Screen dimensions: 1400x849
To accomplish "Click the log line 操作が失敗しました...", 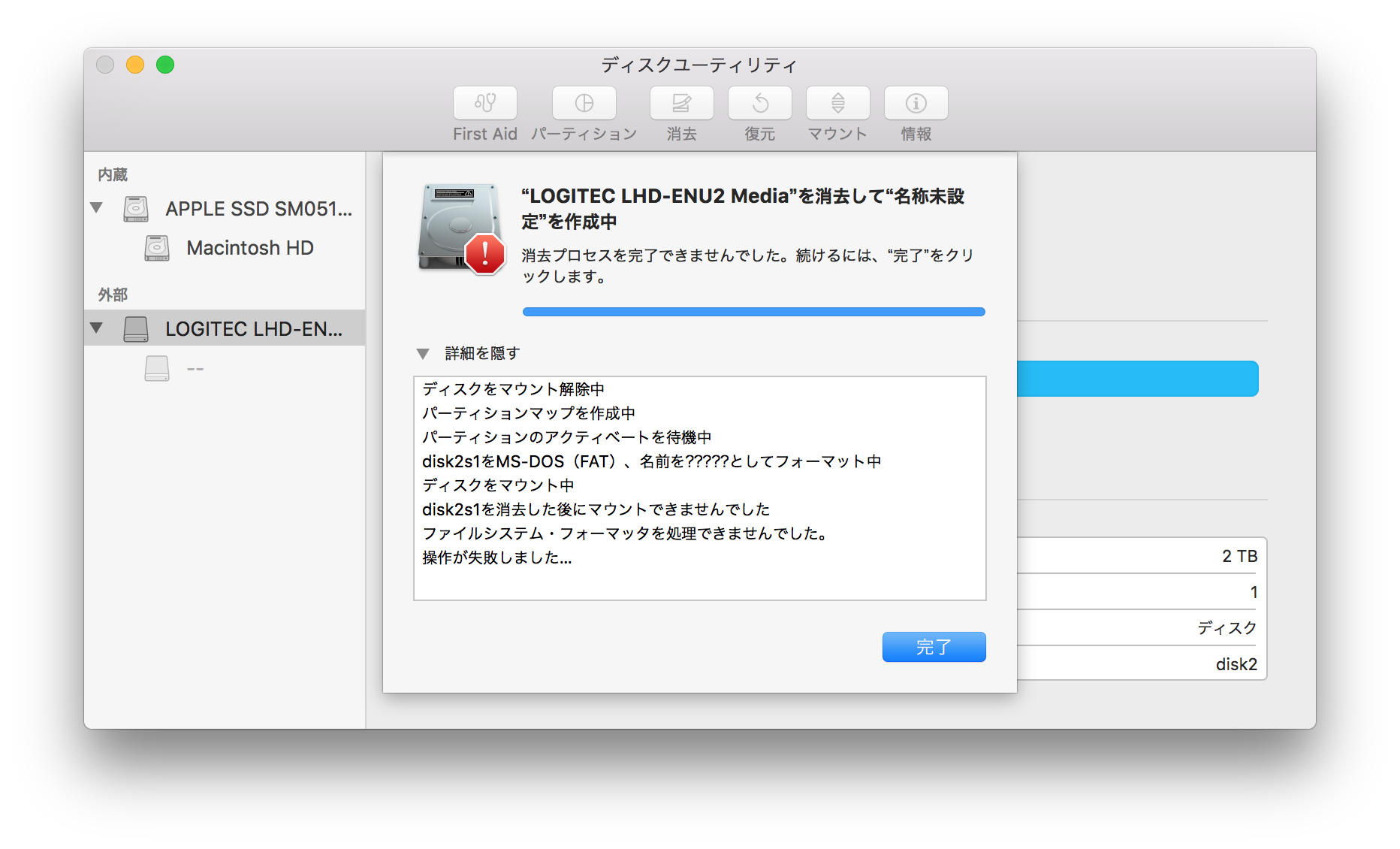I will point(497,557).
